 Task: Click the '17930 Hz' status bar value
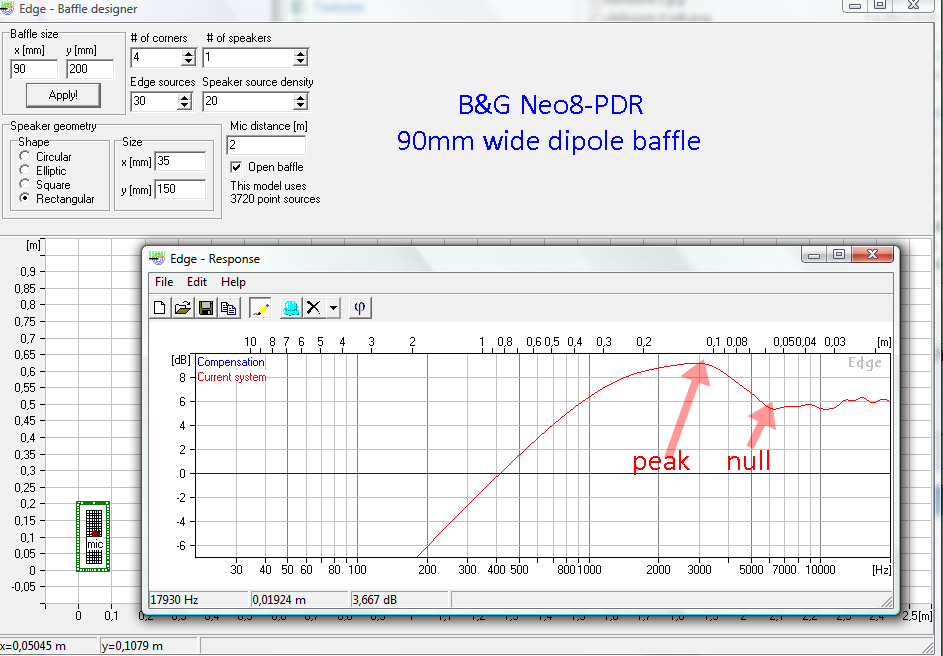click(x=174, y=599)
